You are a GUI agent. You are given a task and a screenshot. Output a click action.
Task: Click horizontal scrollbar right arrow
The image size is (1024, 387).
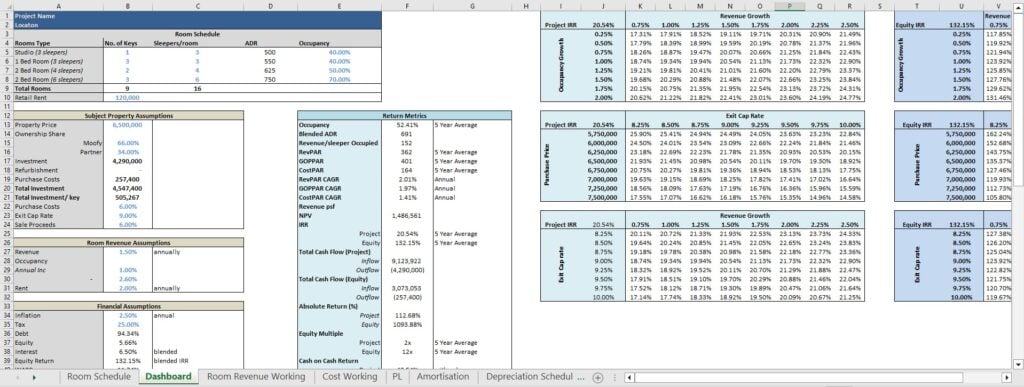click(1006, 377)
